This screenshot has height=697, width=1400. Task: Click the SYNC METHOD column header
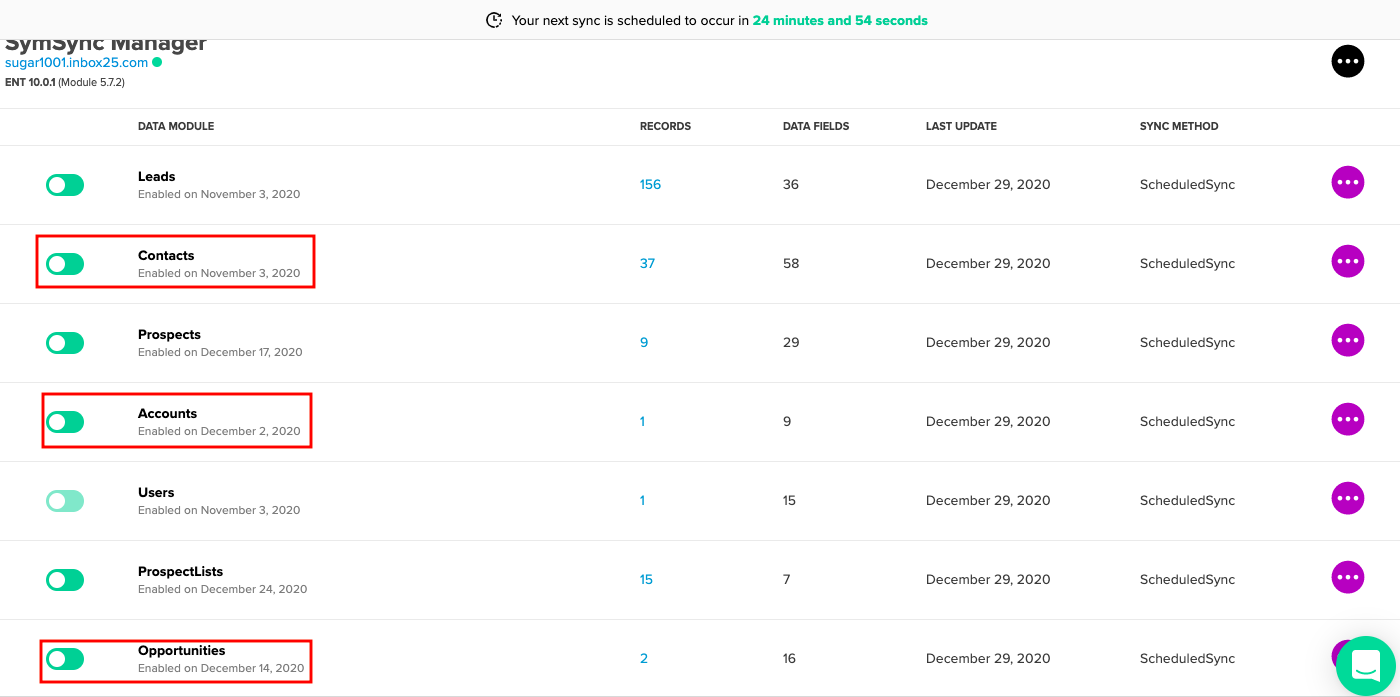tap(1179, 127)
